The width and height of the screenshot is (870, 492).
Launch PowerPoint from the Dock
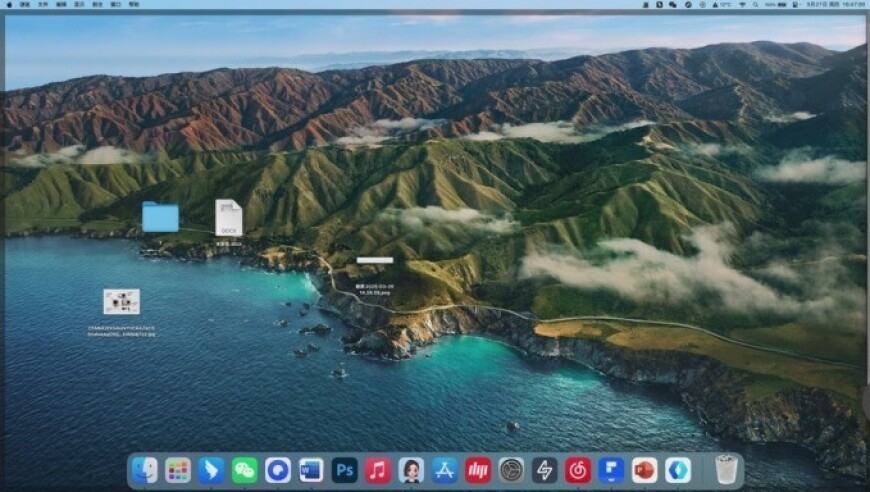tap(644, 470)
